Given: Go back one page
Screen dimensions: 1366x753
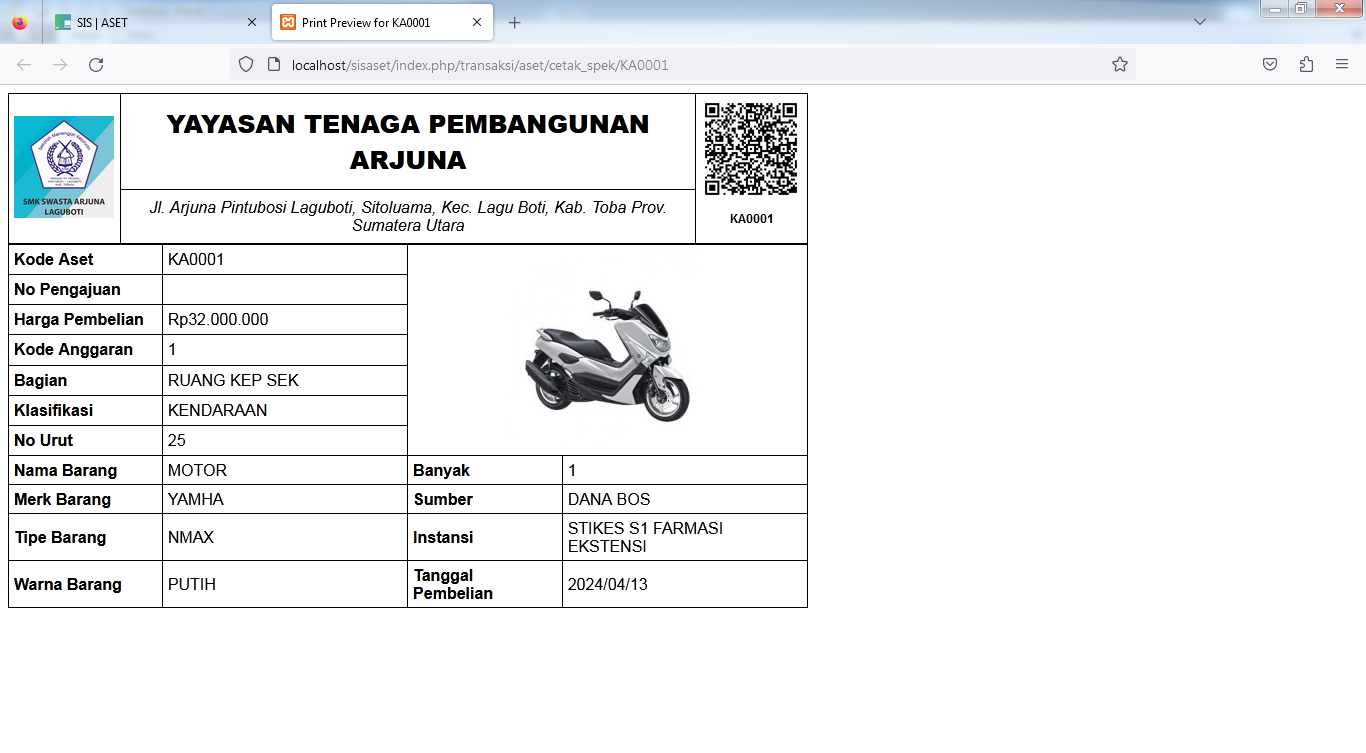Looking at the screenshot, I should pos(24,65).
